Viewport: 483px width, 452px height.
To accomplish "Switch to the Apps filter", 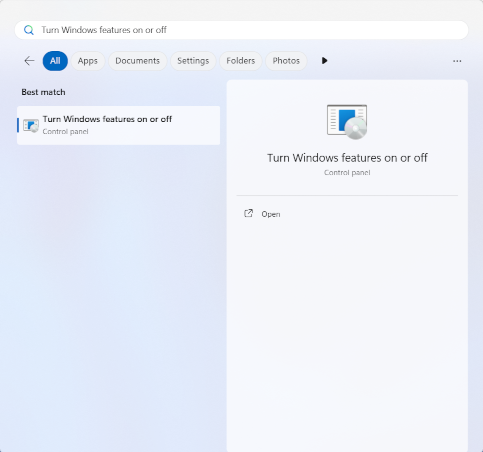I will [88, 61].
